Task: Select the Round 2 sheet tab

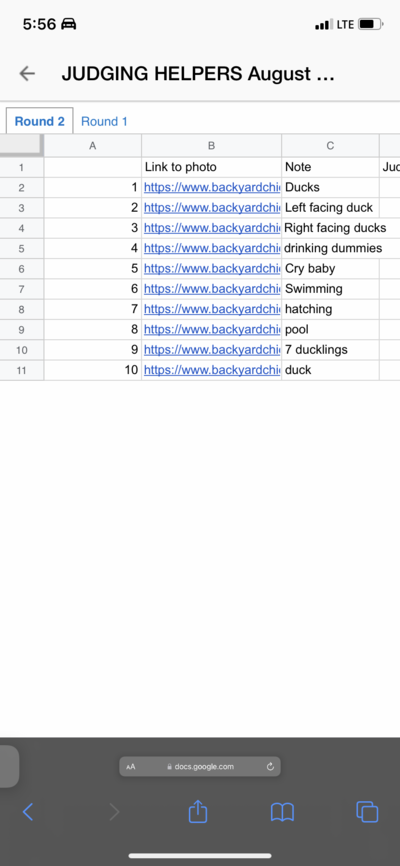Action: pyautogui.click(x=40, y=121)
